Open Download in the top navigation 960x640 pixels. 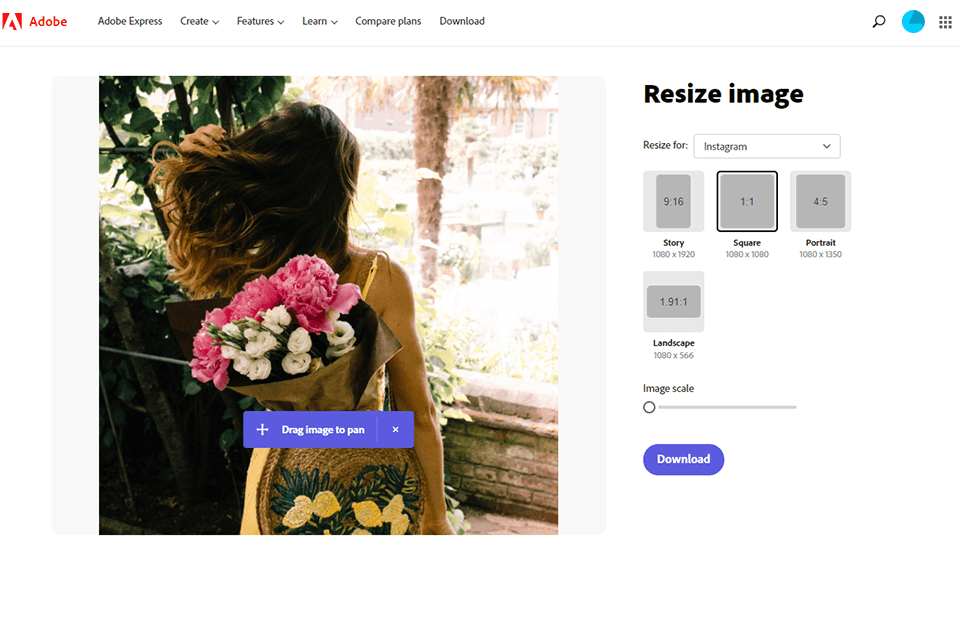pyautogui.click(x=462, y=21)
